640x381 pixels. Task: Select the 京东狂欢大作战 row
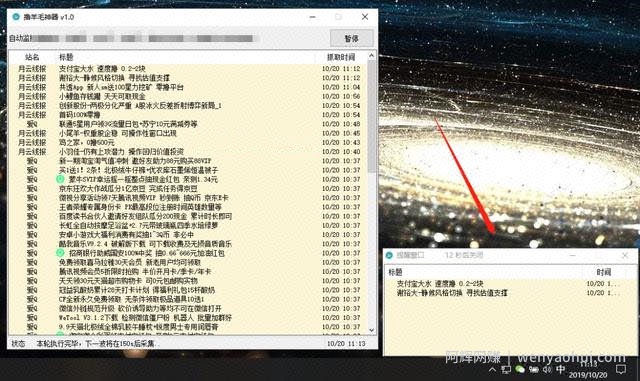coord(189,188)
